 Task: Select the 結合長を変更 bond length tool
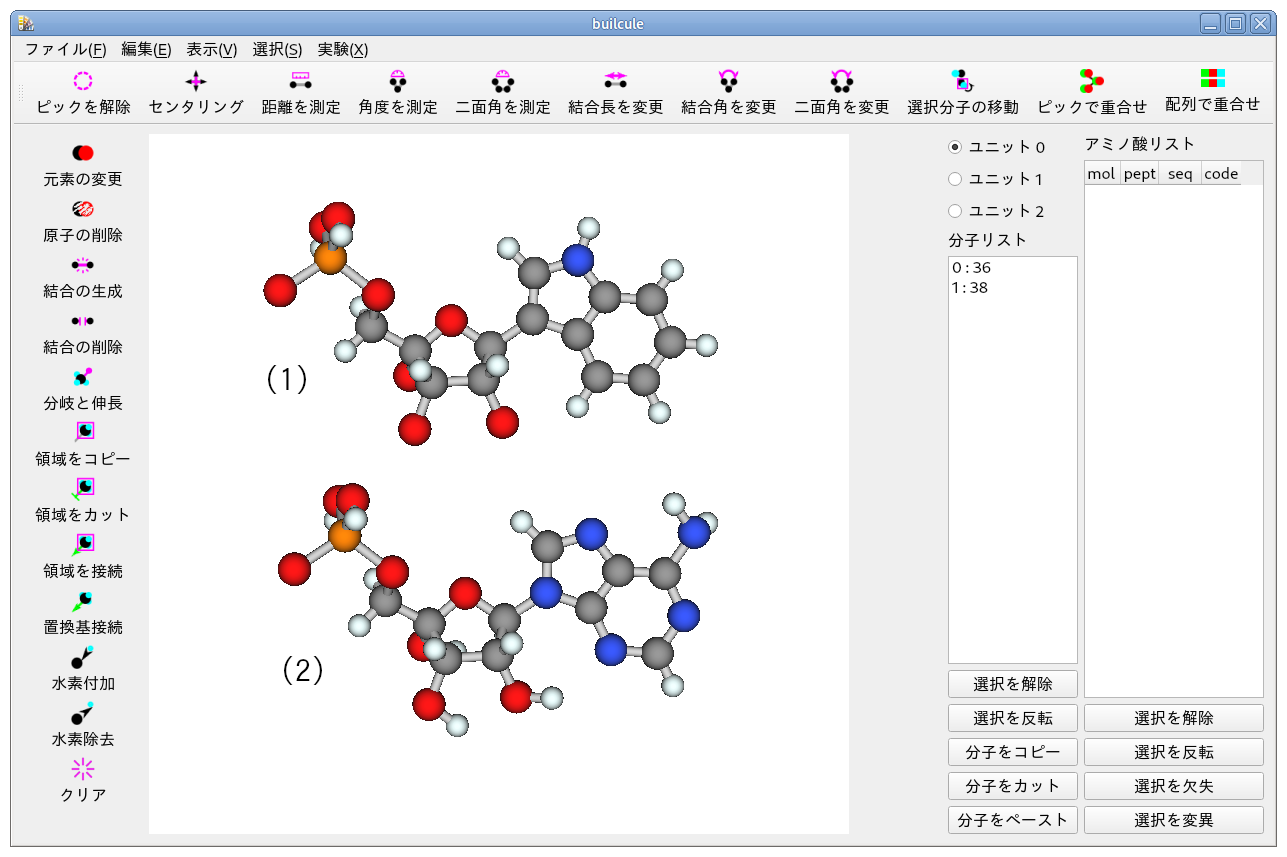pos(615,81)
